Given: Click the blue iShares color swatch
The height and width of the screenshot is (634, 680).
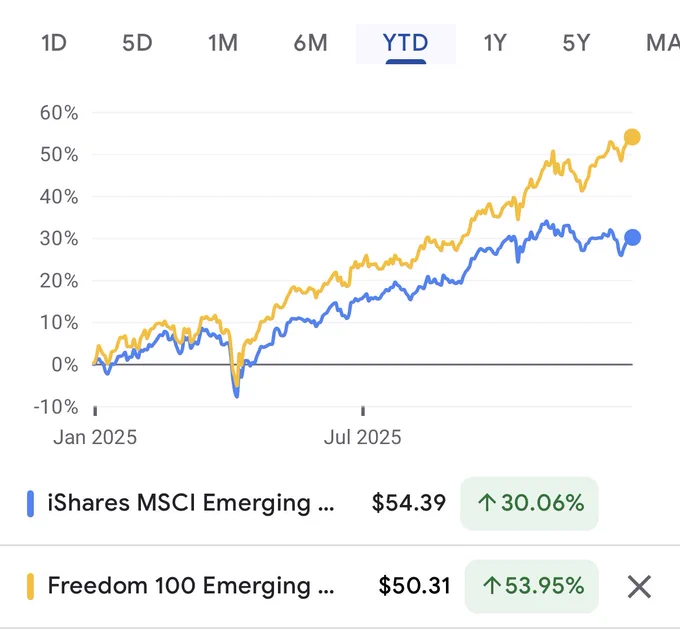Looking at the screenshot, I should point(30,503).
